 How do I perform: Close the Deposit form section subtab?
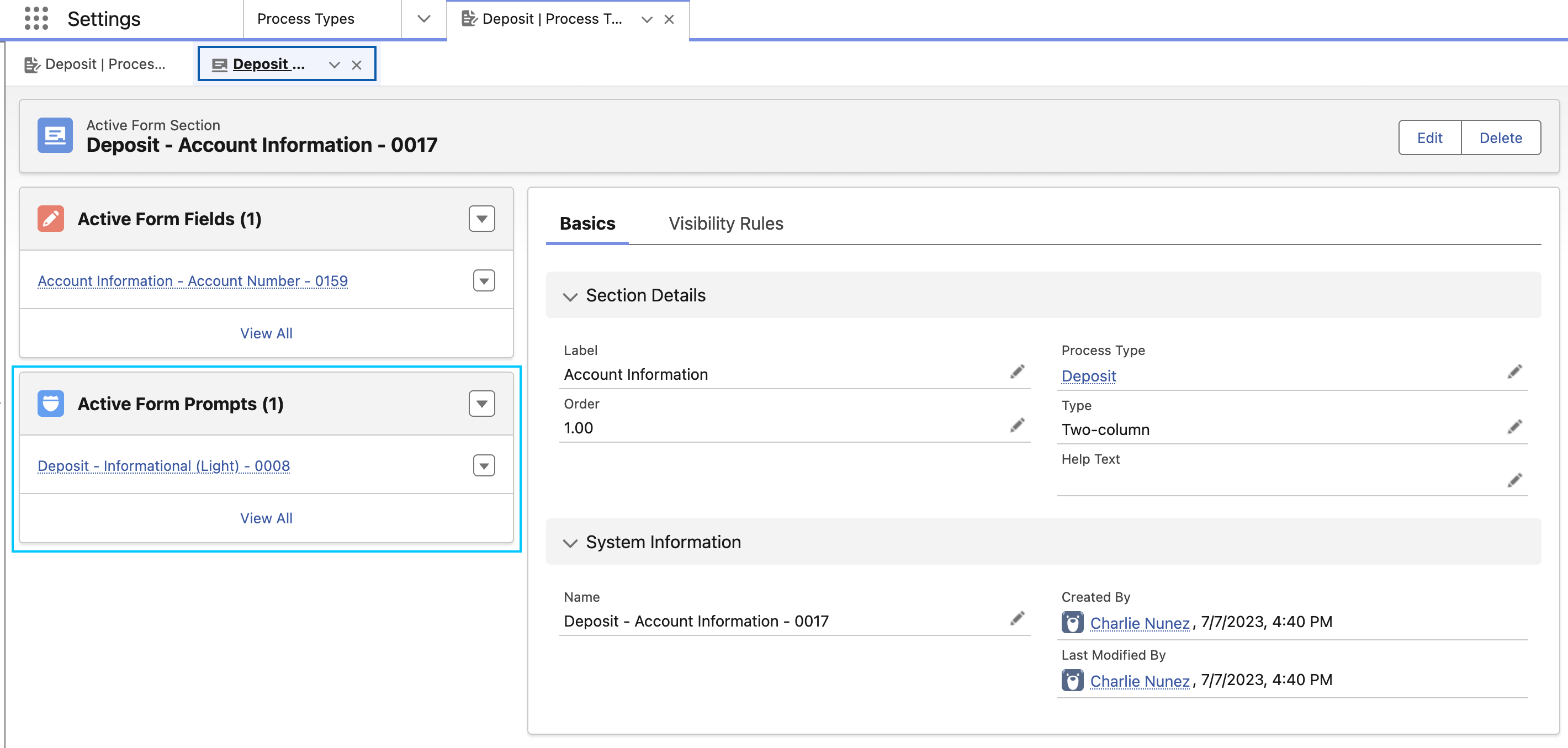[x=357, y=65]
